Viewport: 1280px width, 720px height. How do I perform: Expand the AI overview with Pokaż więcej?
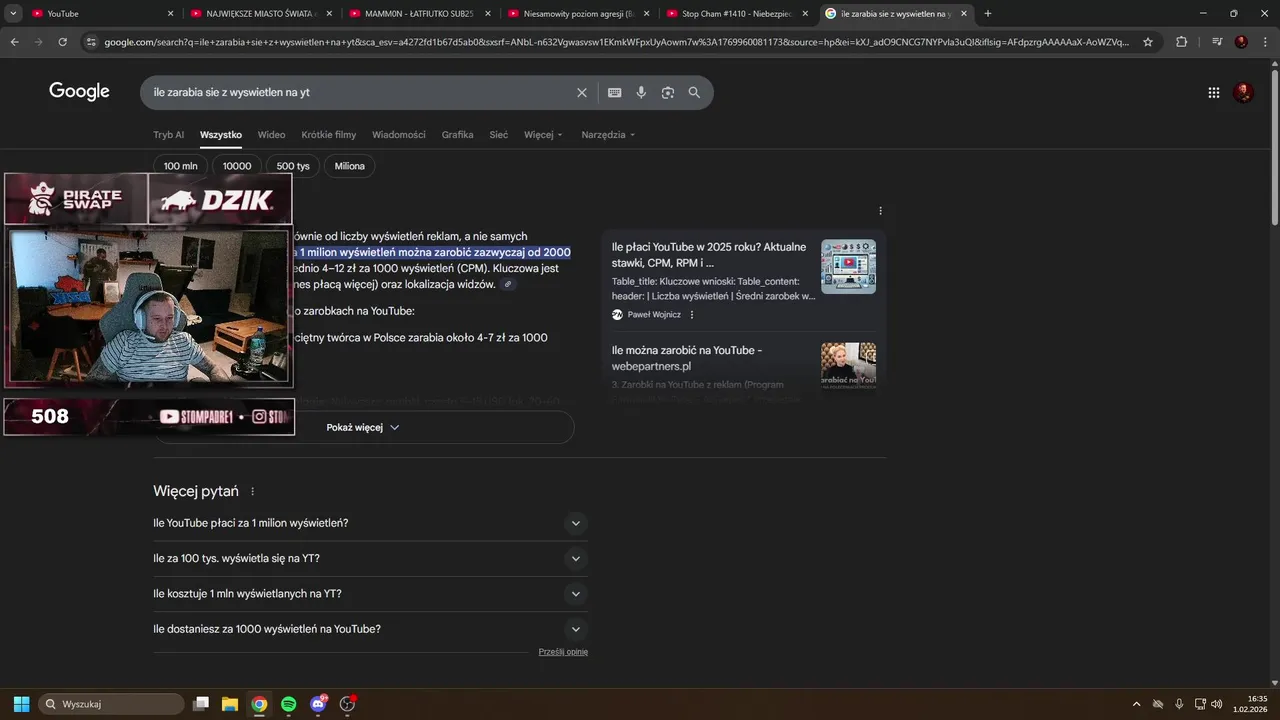click(364, 427)
